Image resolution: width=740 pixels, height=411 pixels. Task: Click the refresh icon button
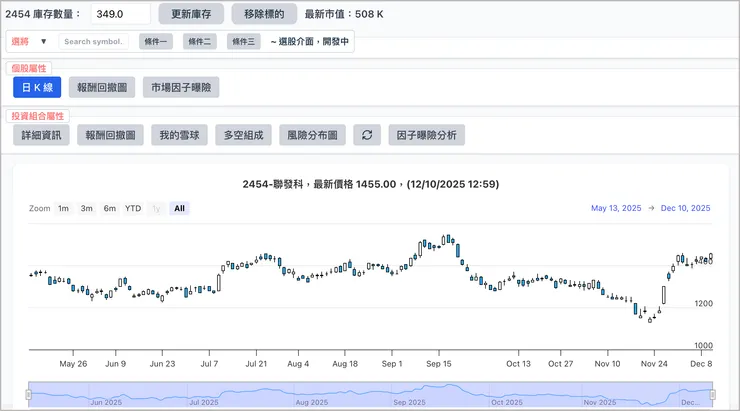tap(367, 135)
